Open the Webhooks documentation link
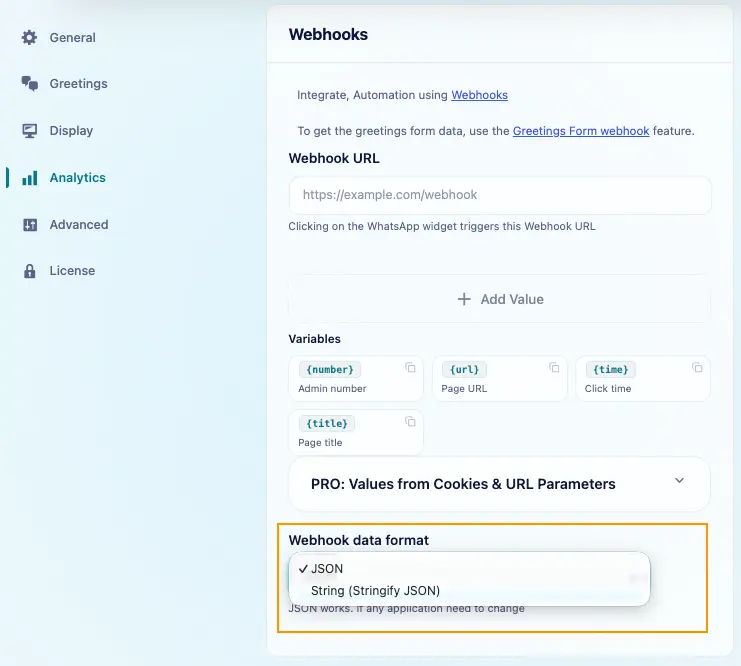Image resolution: width=741 pixels, height=666 pixels. (x=479, y=95)
